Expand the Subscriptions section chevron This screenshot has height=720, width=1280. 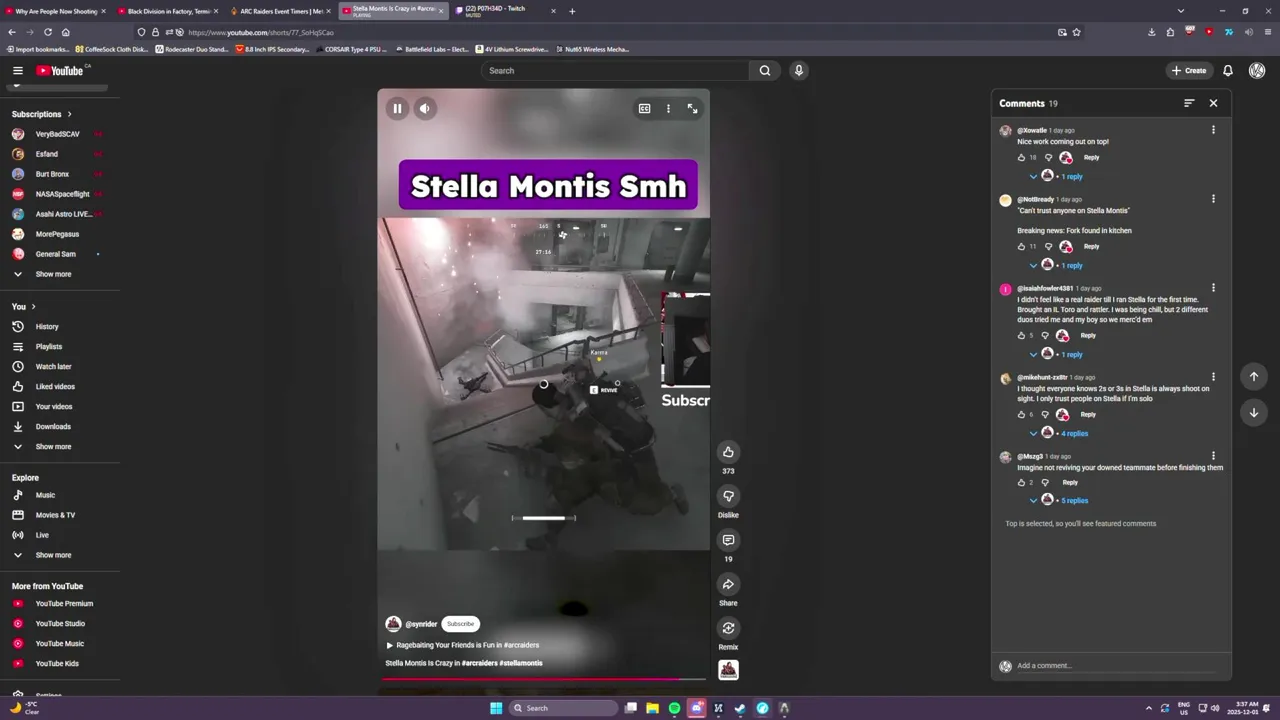coord(69,114)
